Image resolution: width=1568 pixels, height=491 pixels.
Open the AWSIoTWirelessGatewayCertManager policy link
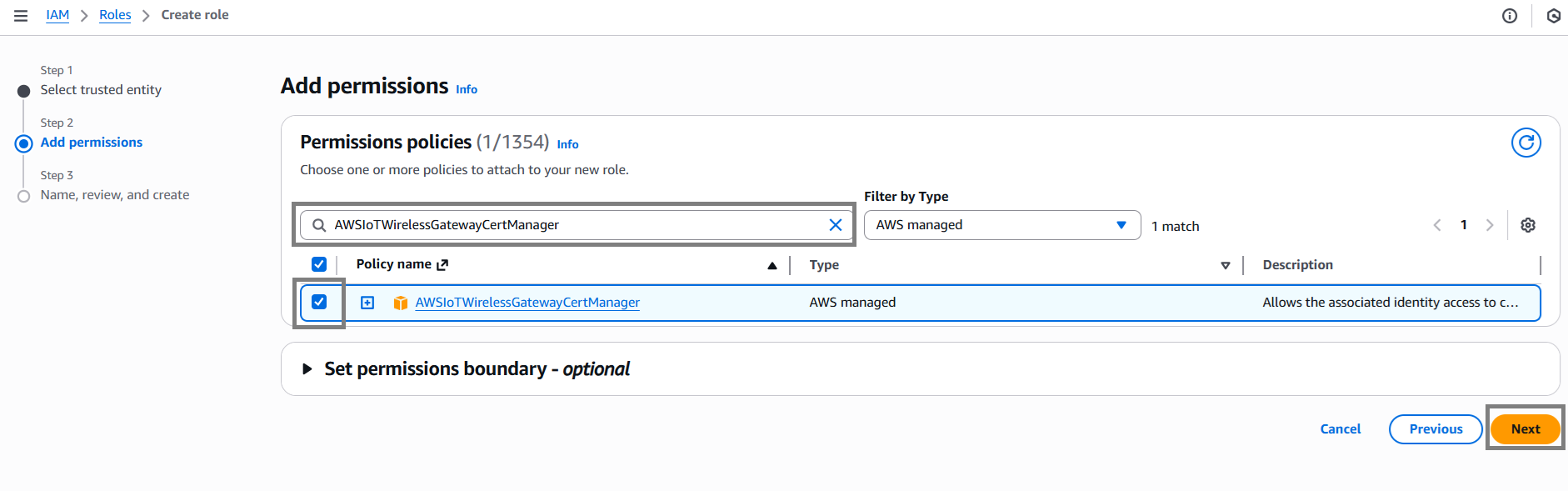[527, 303]
